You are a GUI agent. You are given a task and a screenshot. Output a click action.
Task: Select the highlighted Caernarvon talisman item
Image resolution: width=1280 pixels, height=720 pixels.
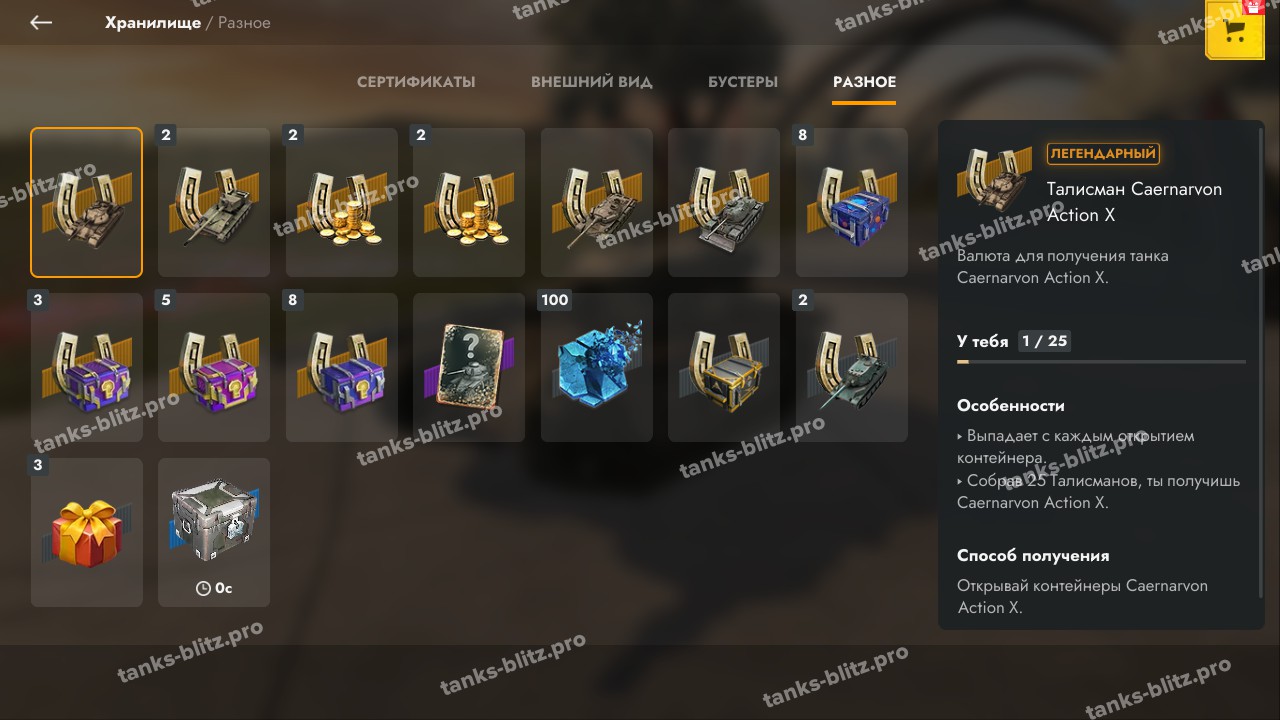87,202
